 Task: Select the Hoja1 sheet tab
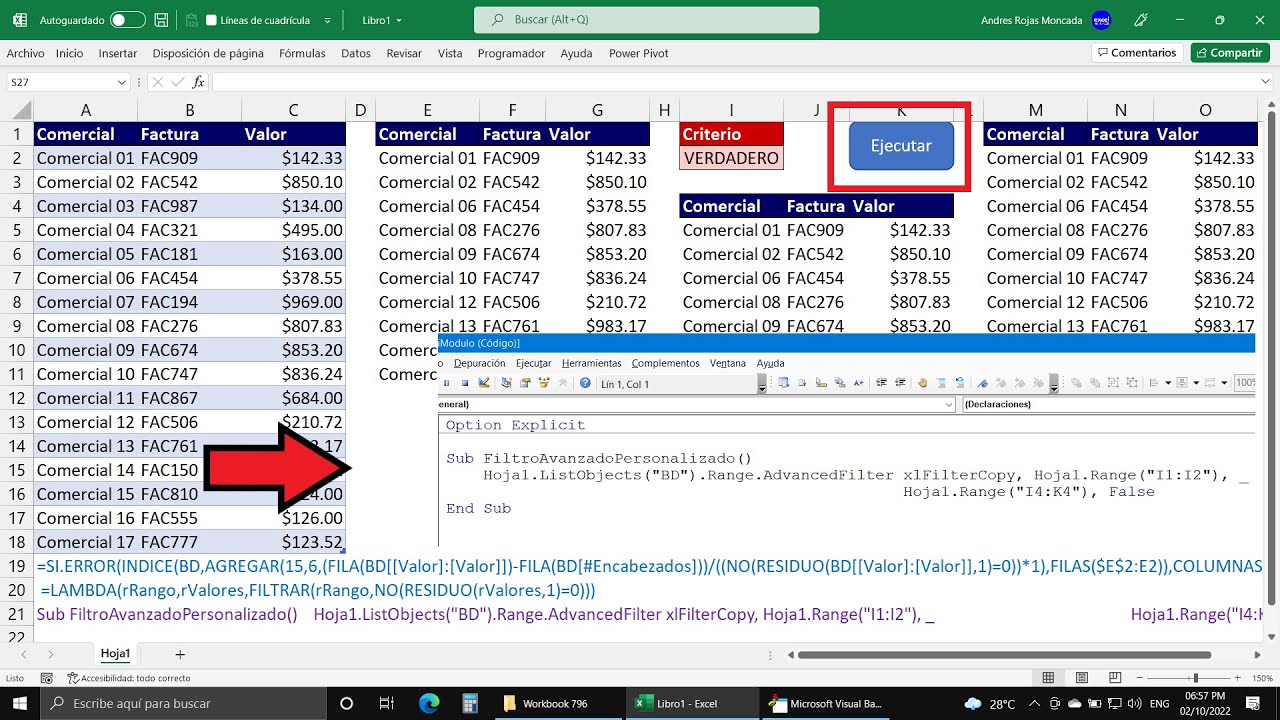click(x=116, y=653)
